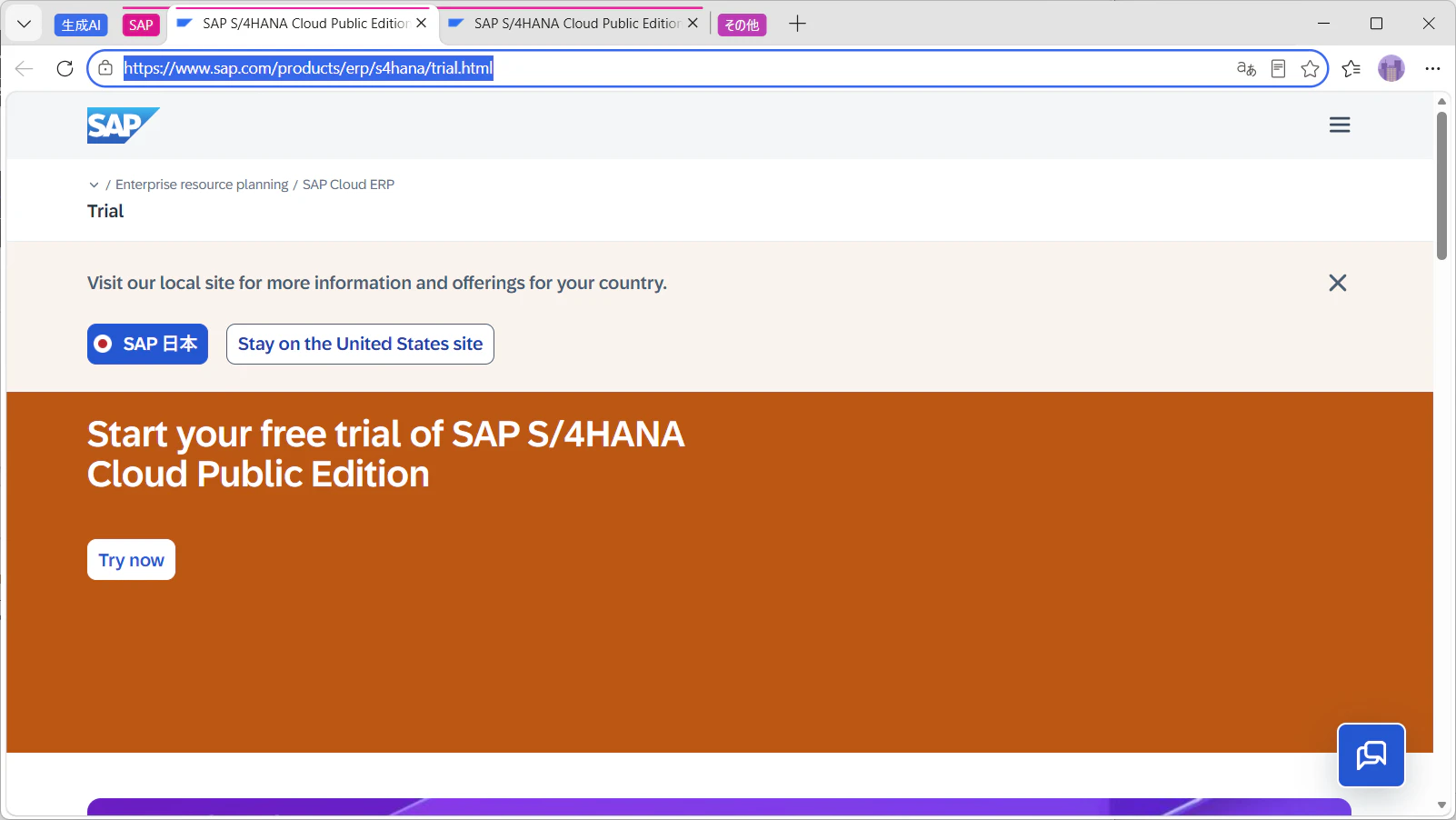Click the "Visit our local site" message

tap(377, 283)
